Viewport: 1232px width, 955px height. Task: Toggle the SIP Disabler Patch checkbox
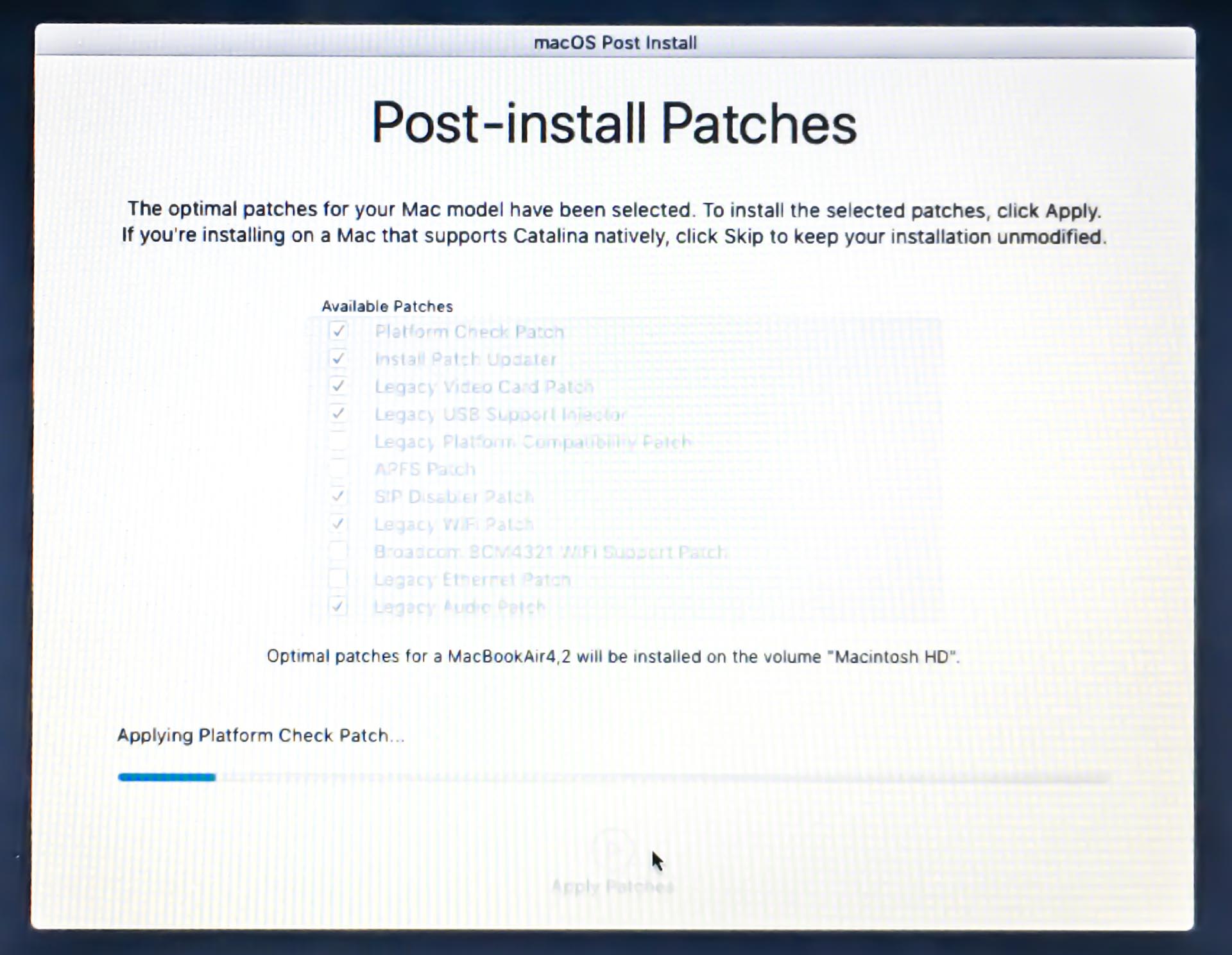point(338,496)
